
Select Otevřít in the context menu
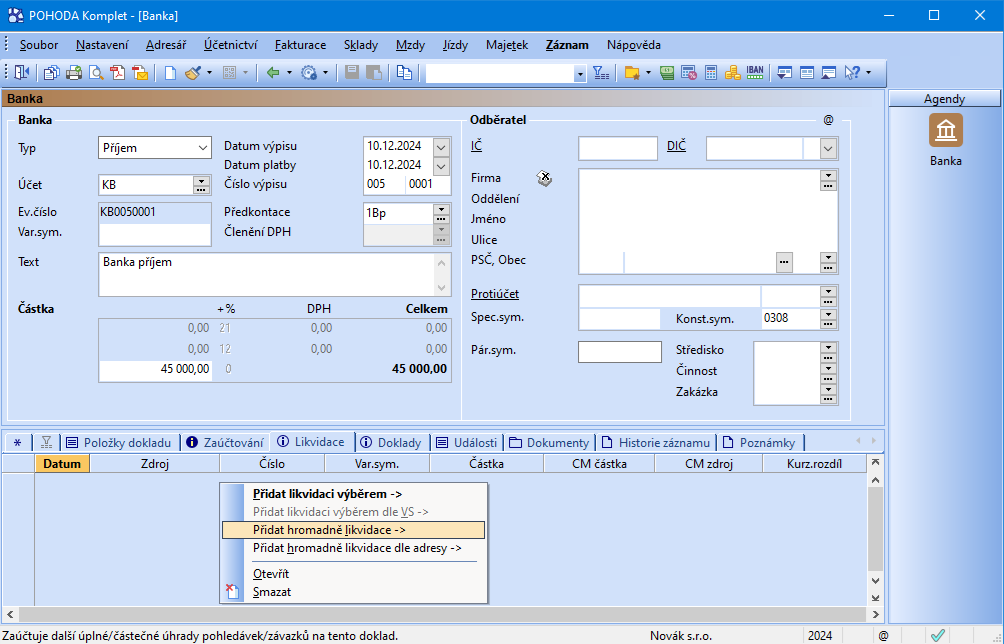353,574
